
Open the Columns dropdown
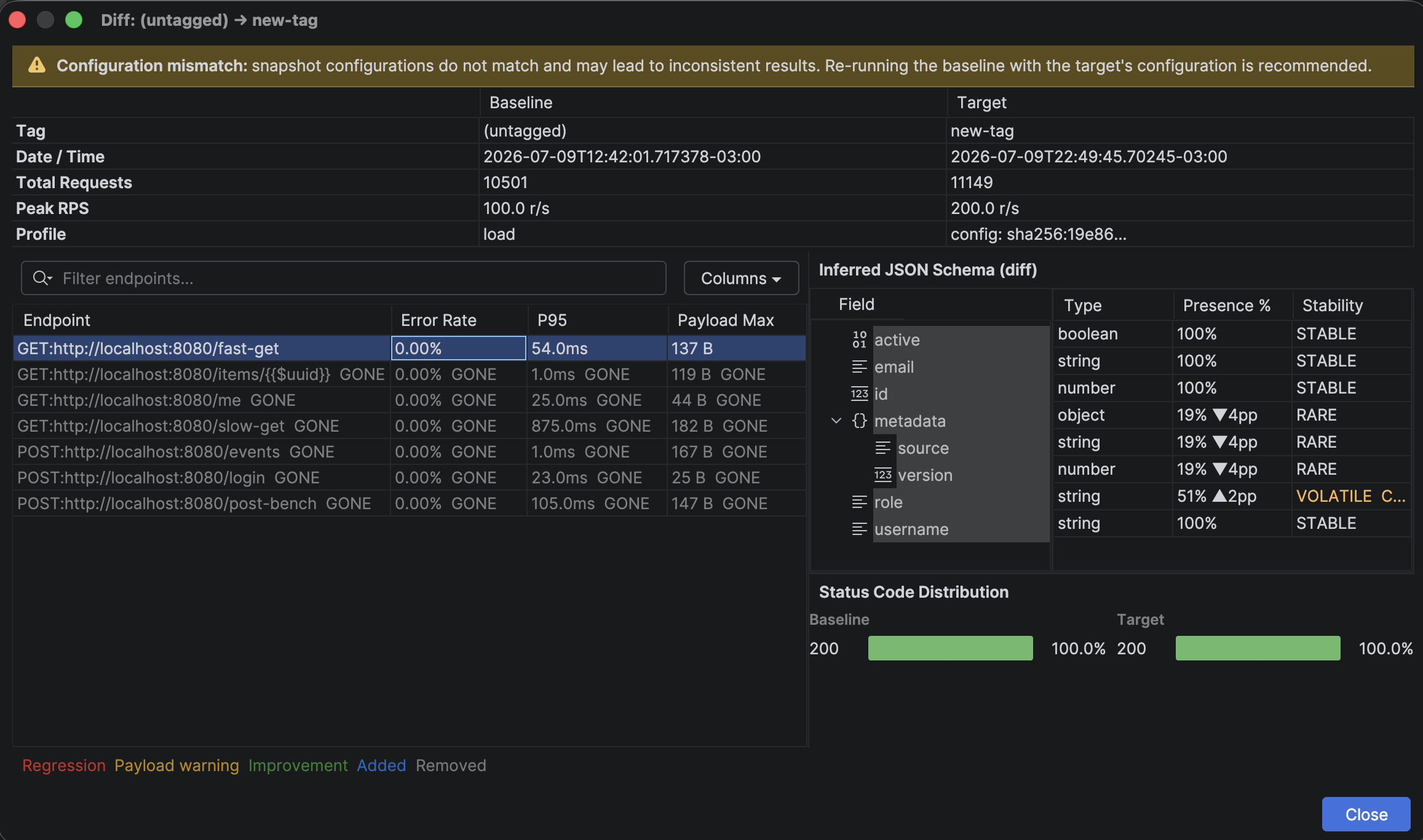click(x=741, y=278)
